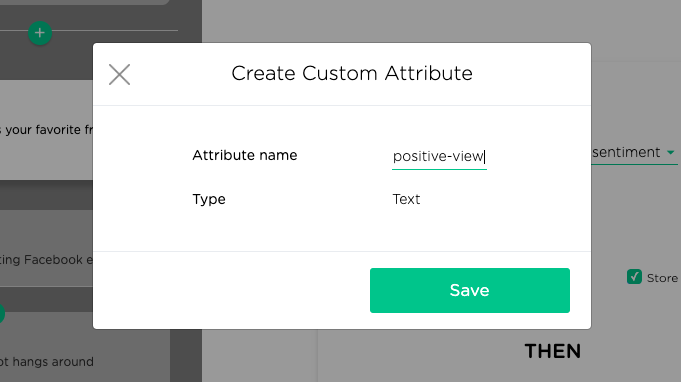Click the partial green circle at left edge
The width and height of the screenshot is (681, 382).
[2, 313]
